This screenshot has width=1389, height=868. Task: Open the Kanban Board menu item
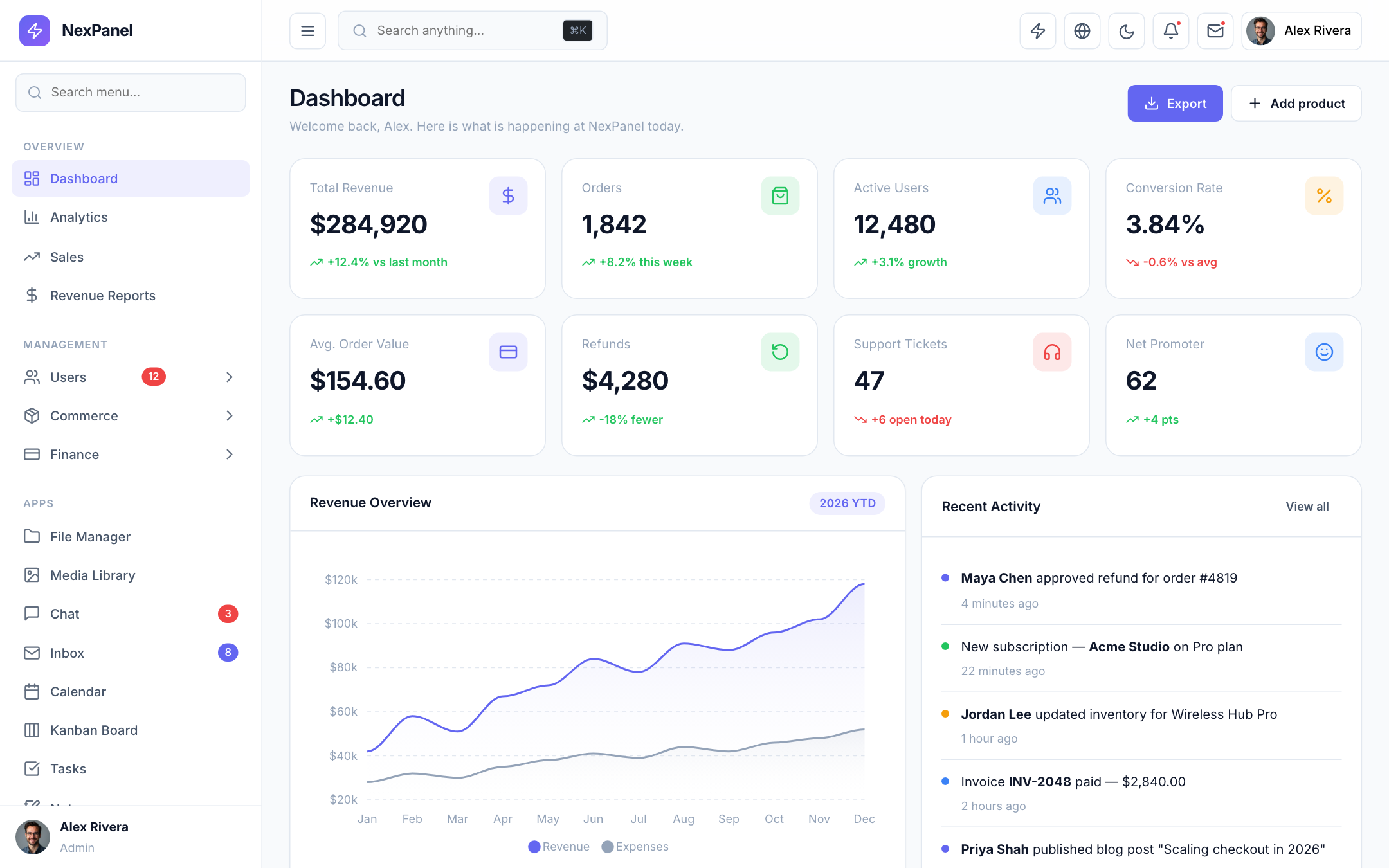pos(131,730)
